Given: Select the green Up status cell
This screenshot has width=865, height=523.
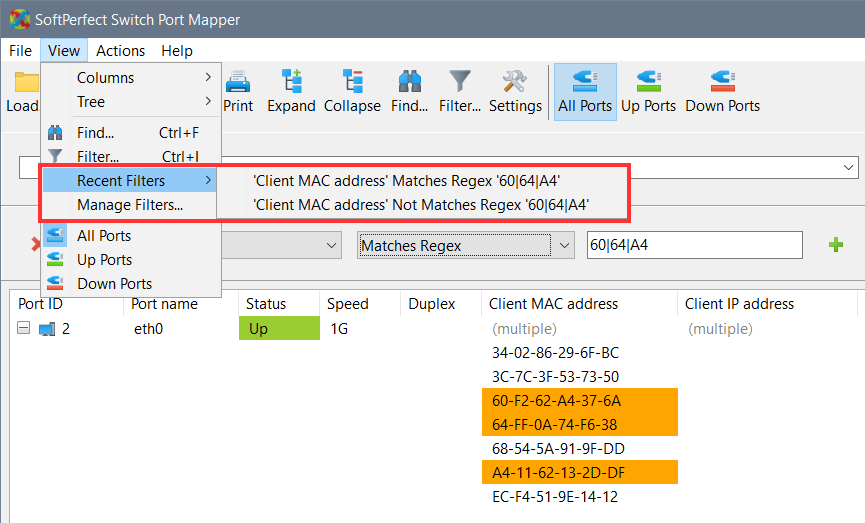Looking at the screenshot, I should (x=279, y=328).
